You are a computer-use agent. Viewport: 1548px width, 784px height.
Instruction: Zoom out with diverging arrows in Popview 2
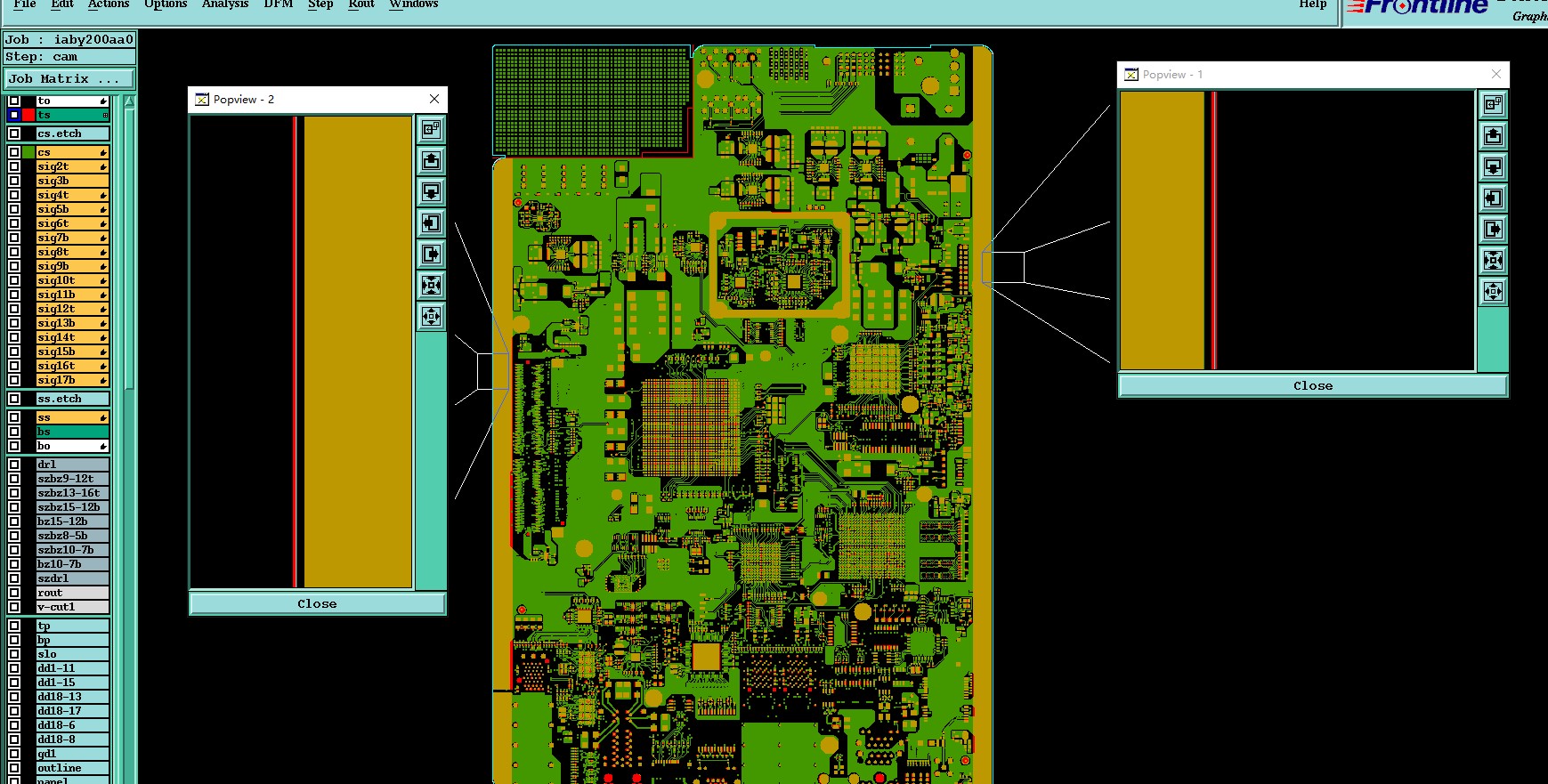pos(432,316)
